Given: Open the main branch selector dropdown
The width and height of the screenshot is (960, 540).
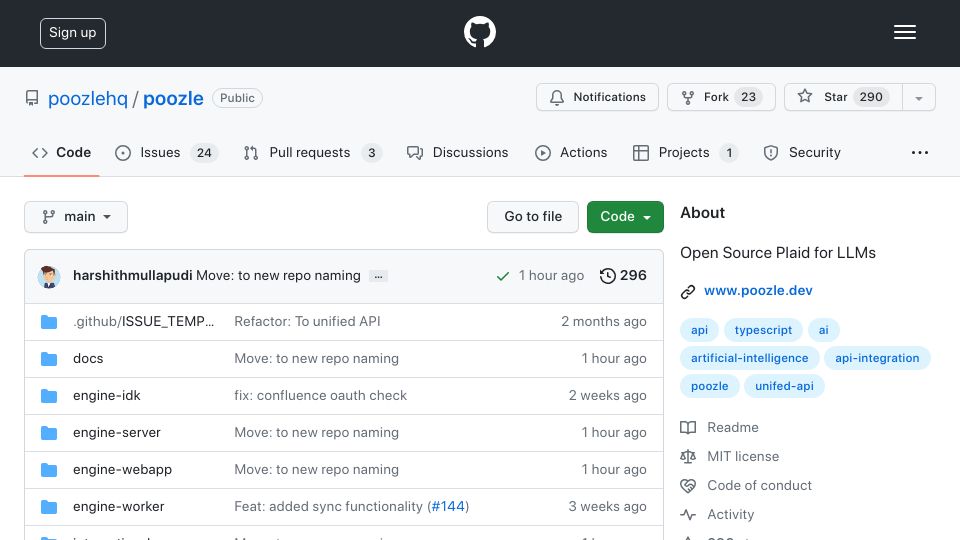Looking at the screenshot, I should click(76, 217).
